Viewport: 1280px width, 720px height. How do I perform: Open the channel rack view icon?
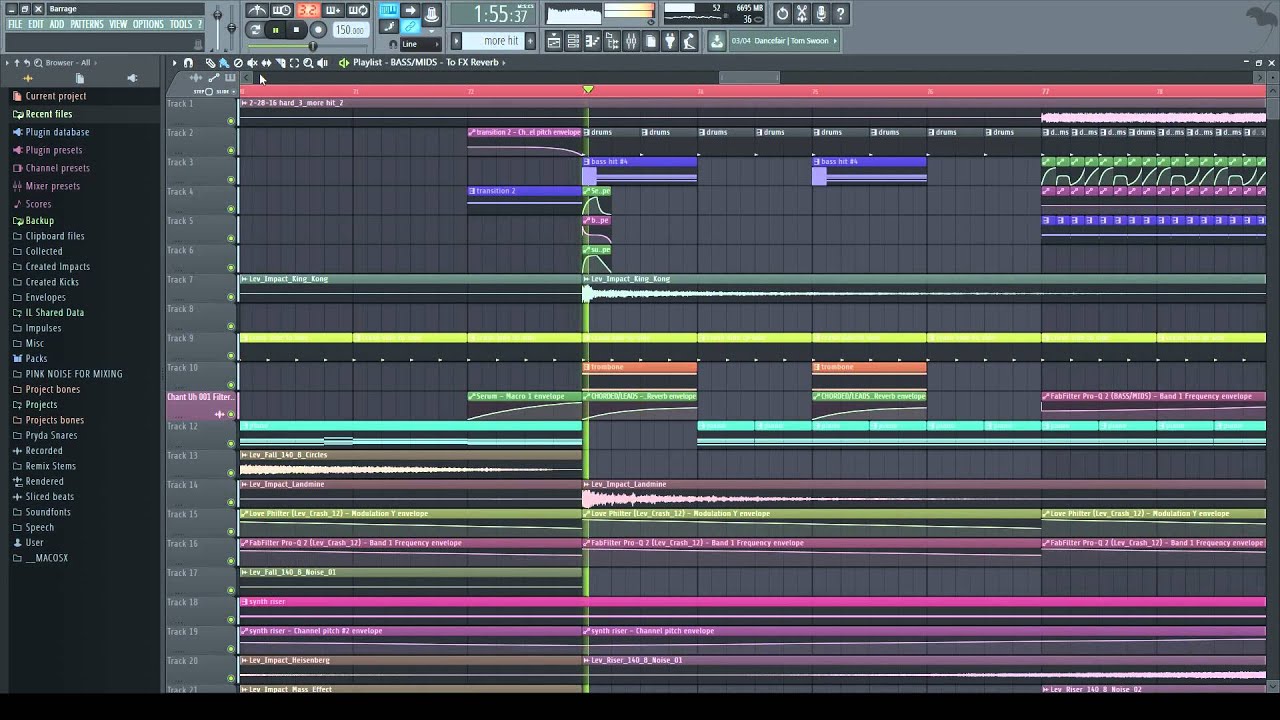[573, 41]
